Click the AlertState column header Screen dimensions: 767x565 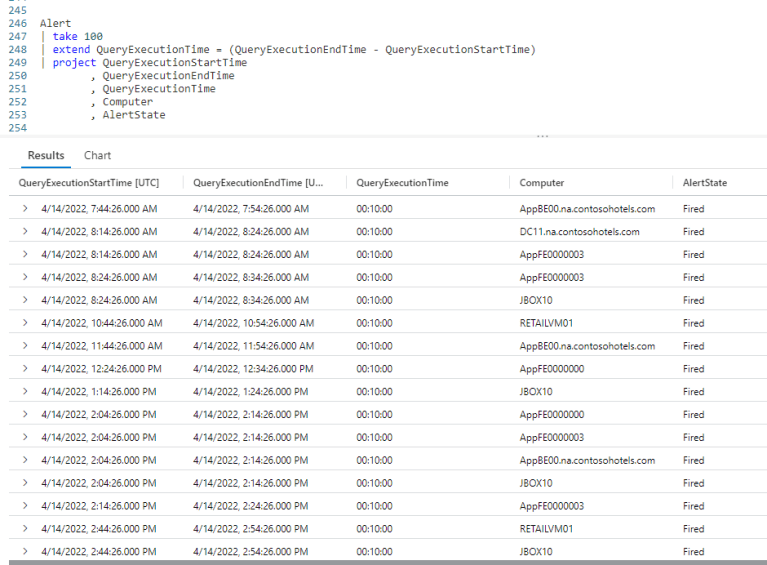(705, 183)
